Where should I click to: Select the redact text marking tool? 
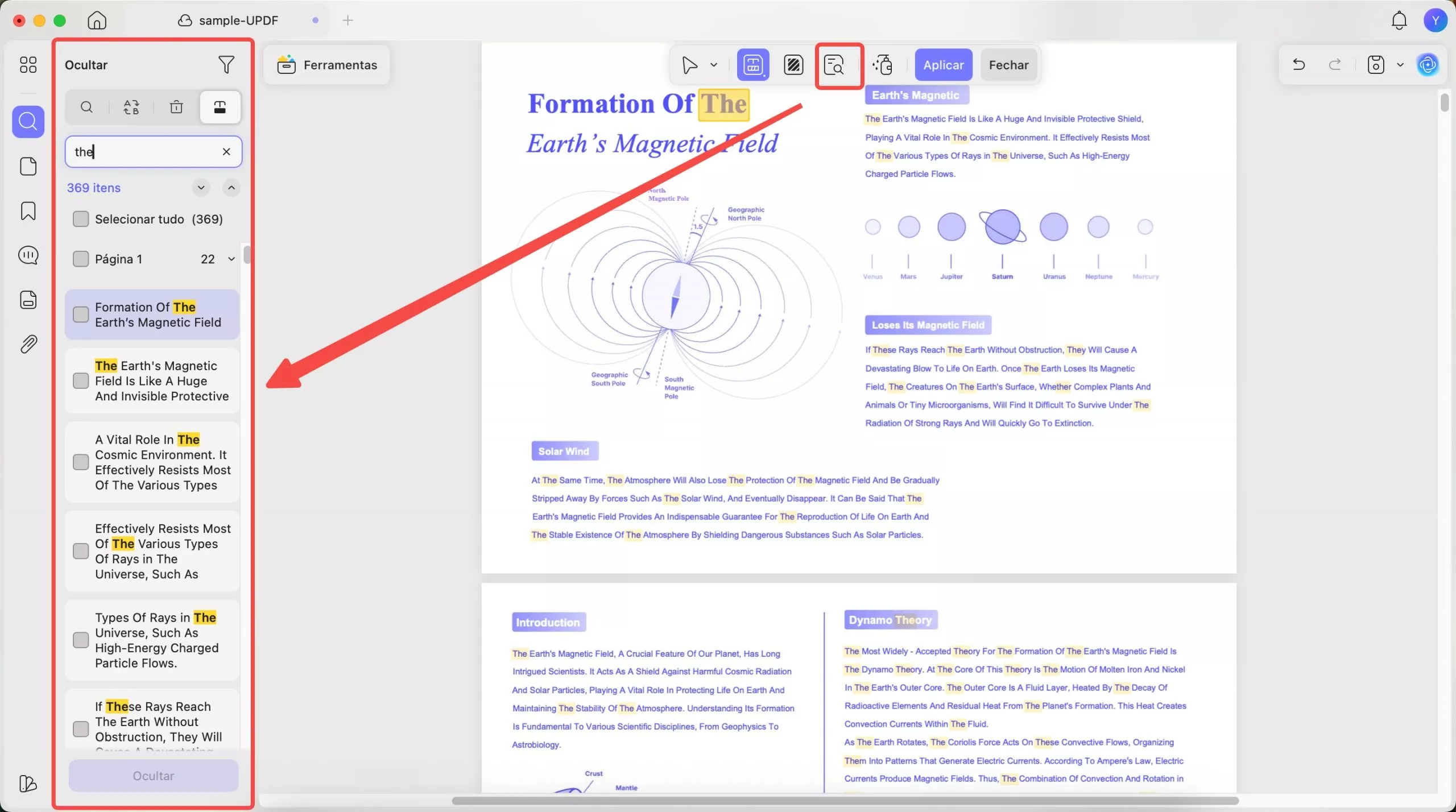coord(753,65)
